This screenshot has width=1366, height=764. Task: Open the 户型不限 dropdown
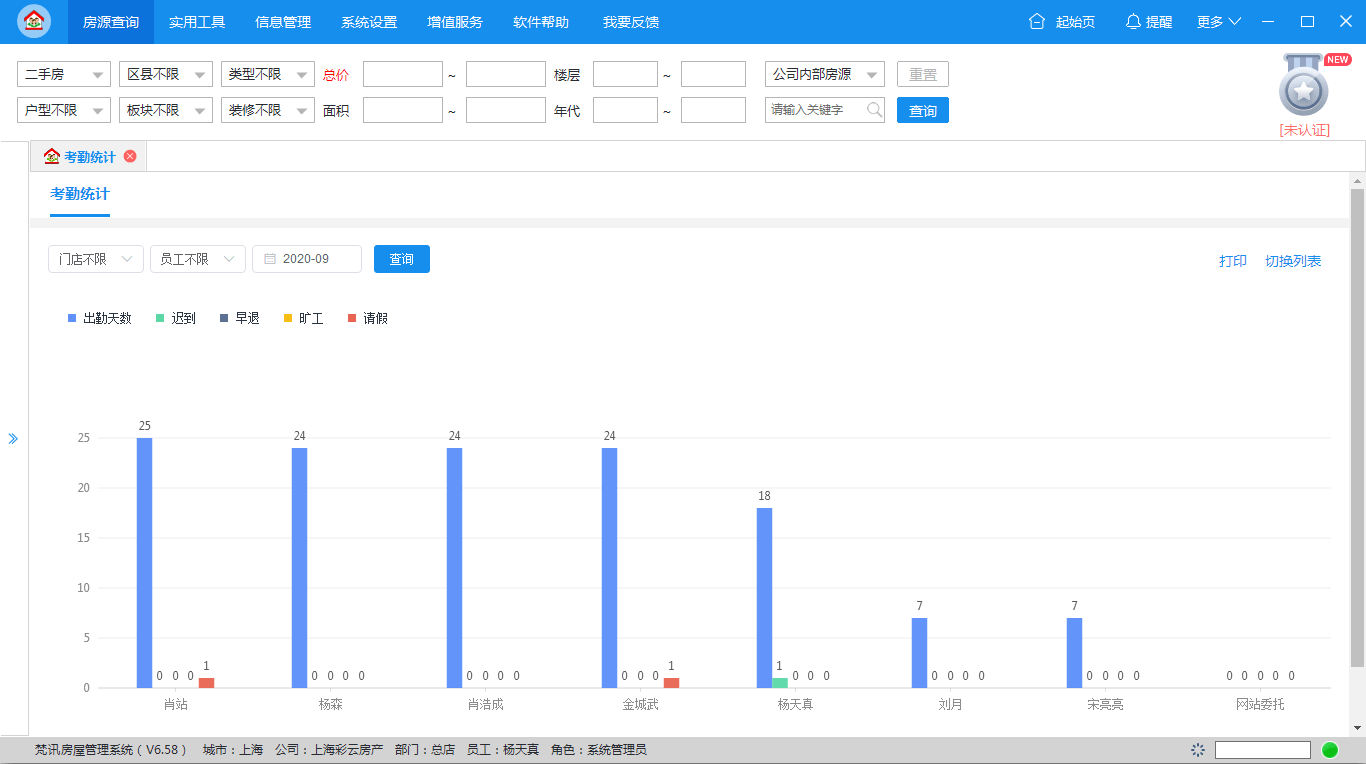[x=64, y=110]
